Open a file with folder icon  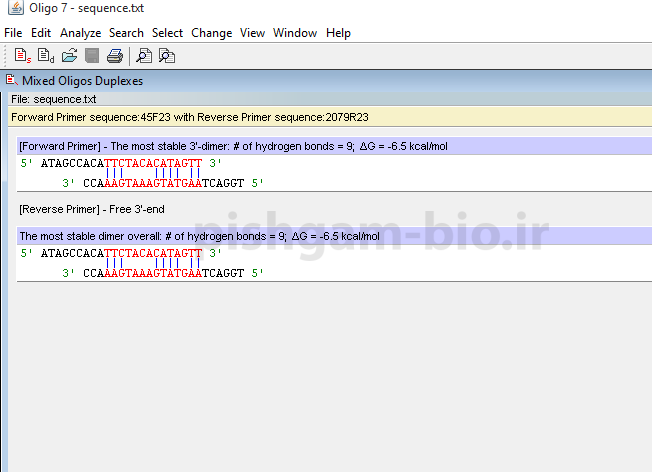tap(69, 56)
